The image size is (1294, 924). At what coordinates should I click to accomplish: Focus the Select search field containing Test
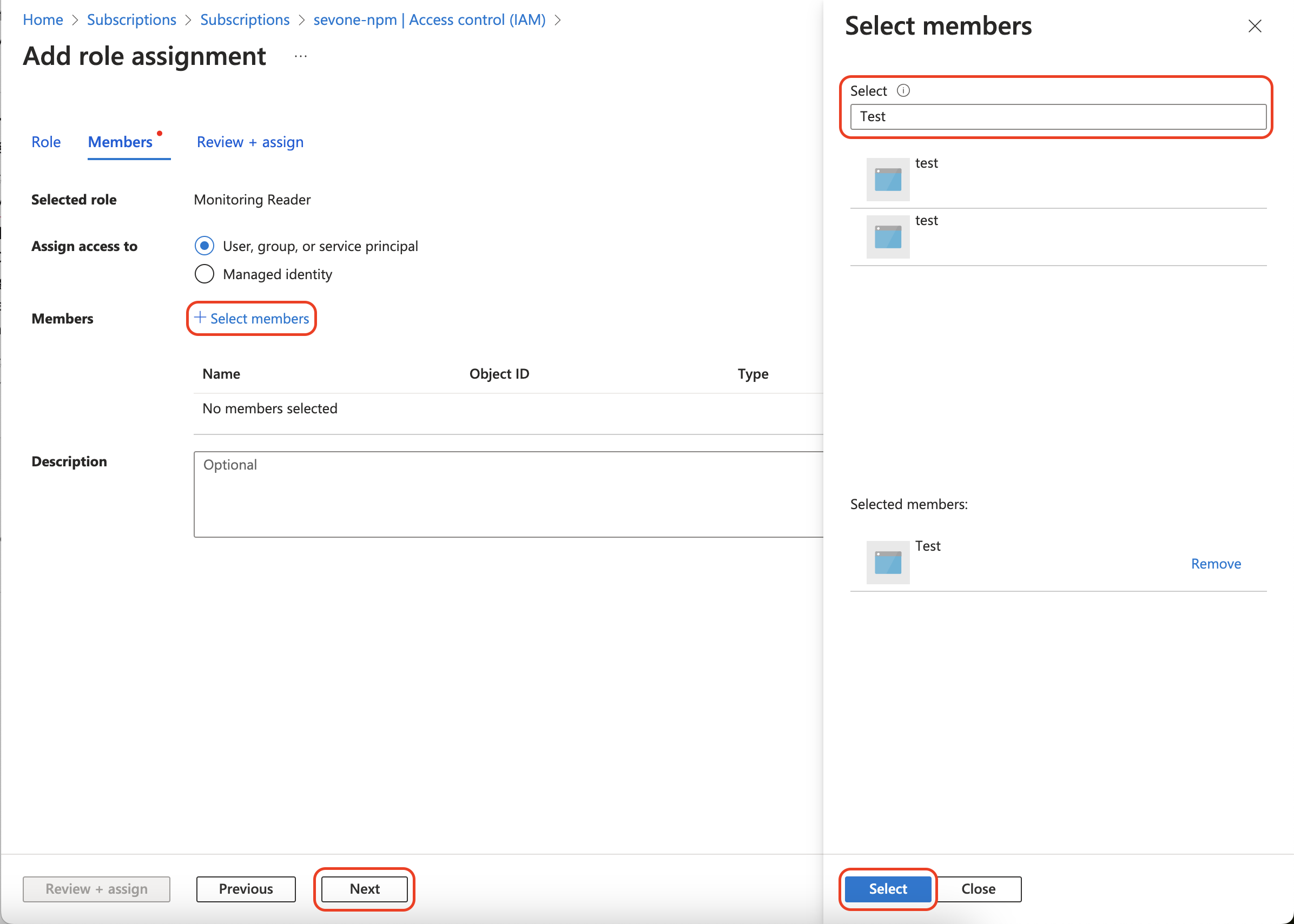pyautogui.click(x=1058, y=117)
